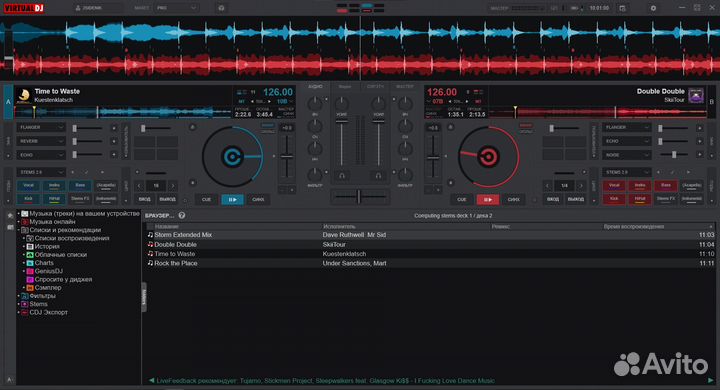
Task: Open browser help question mark icon
Action: pyautogui.click(x=182, y=215)
